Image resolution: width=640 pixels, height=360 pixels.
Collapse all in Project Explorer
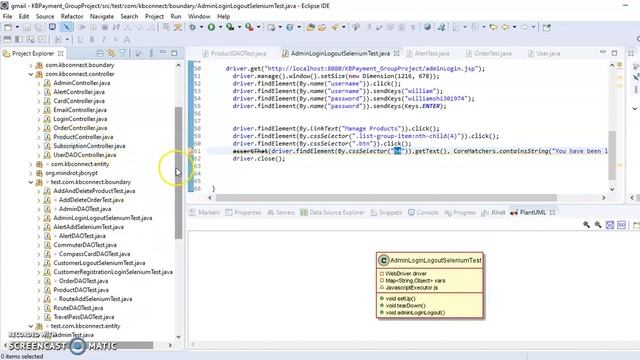click(x=100, y=53)
